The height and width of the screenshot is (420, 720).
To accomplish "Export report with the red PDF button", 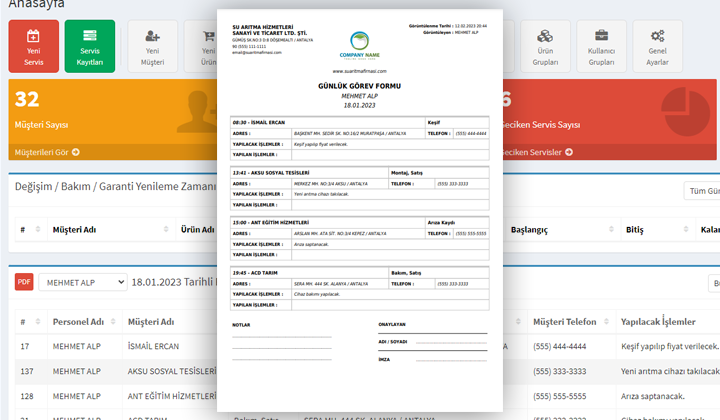I will point(24,282).
